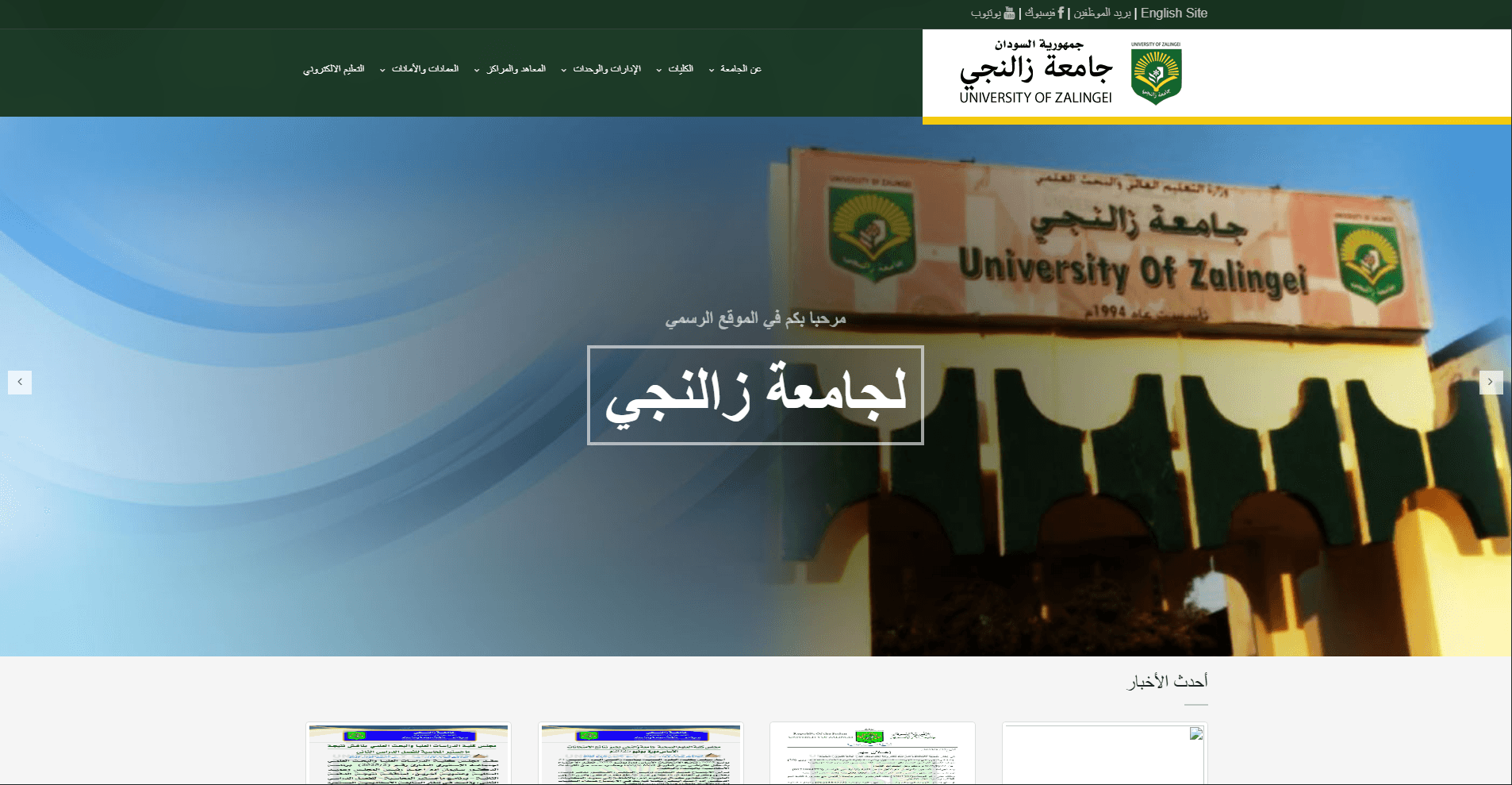The height and width of the screenshot is (785, 1512).
Task: Advance the slideshow using the right arrow
Action: point(1491,382)
